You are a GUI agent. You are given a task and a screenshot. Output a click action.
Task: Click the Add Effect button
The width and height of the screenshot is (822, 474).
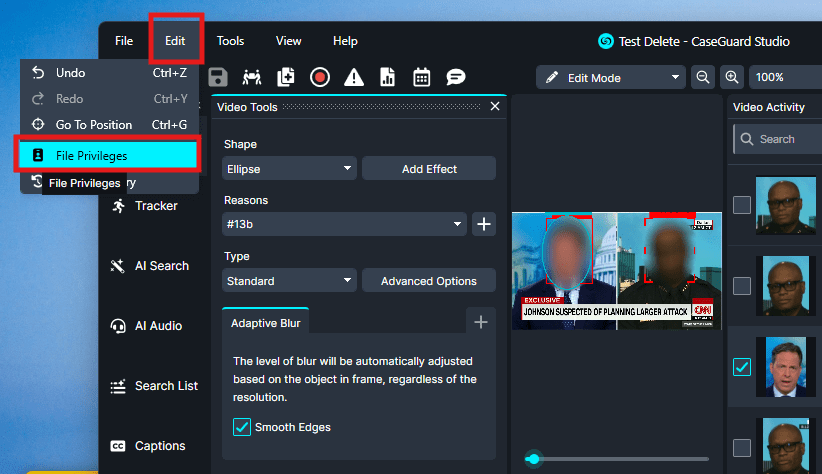(x=429, y=169)
